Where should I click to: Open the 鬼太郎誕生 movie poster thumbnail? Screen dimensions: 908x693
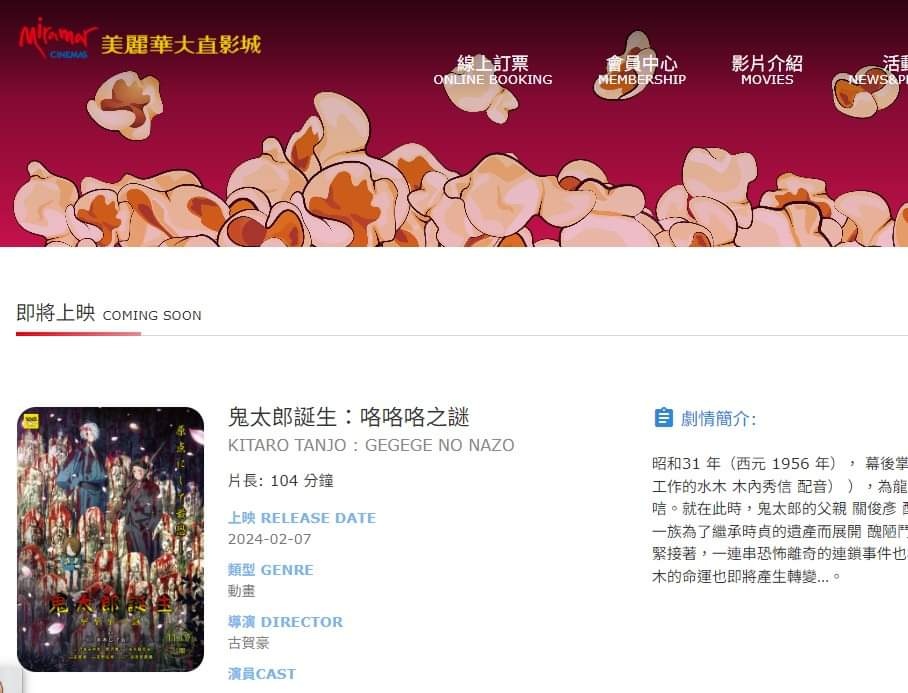111,540
